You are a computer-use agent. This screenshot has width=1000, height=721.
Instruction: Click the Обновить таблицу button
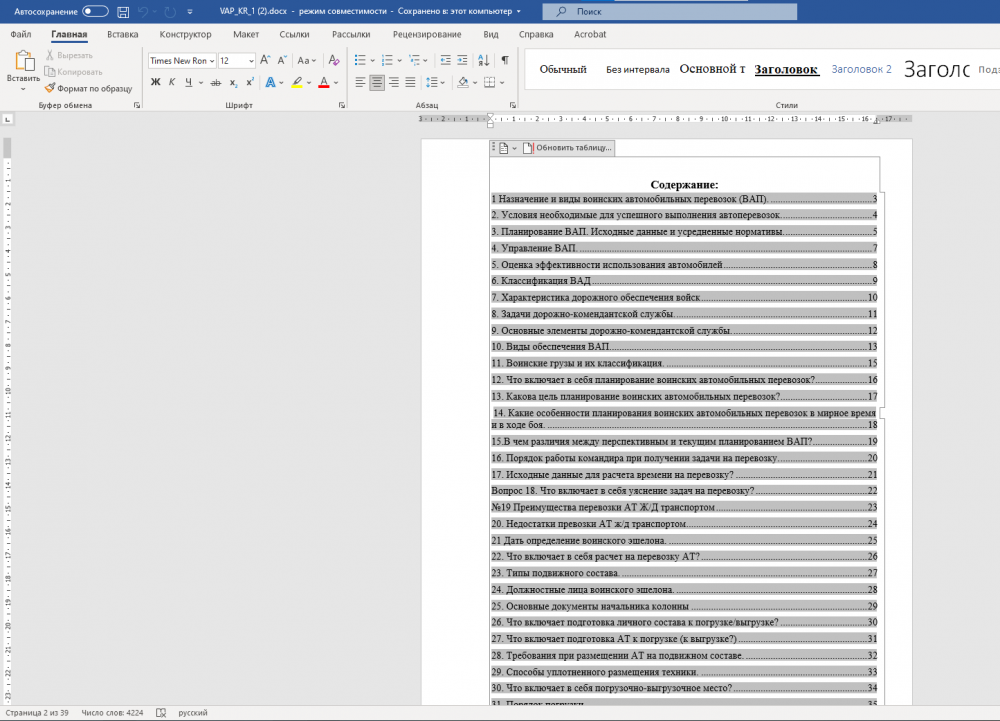(568, 148)
